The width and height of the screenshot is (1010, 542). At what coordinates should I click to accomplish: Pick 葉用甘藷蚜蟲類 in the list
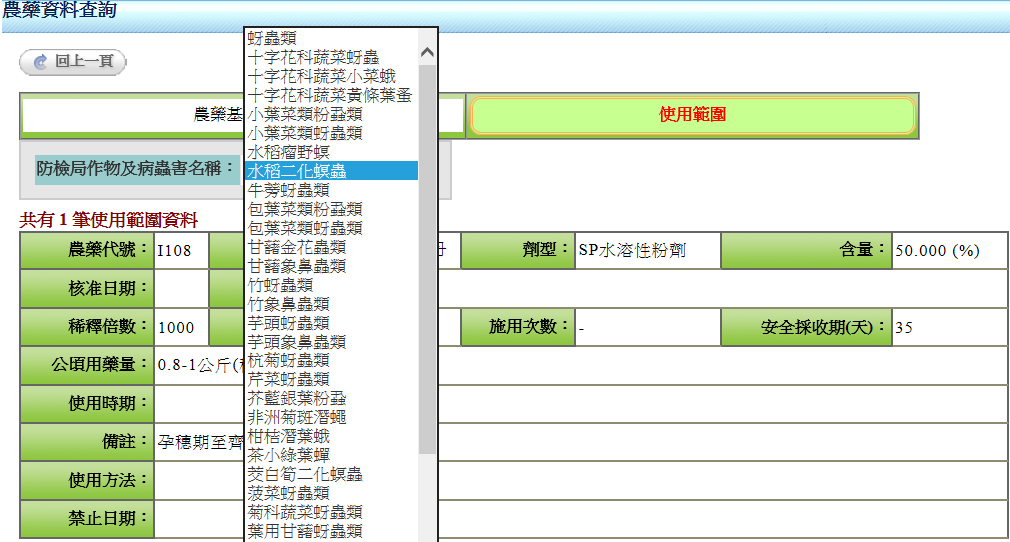[x=304, y=531]
